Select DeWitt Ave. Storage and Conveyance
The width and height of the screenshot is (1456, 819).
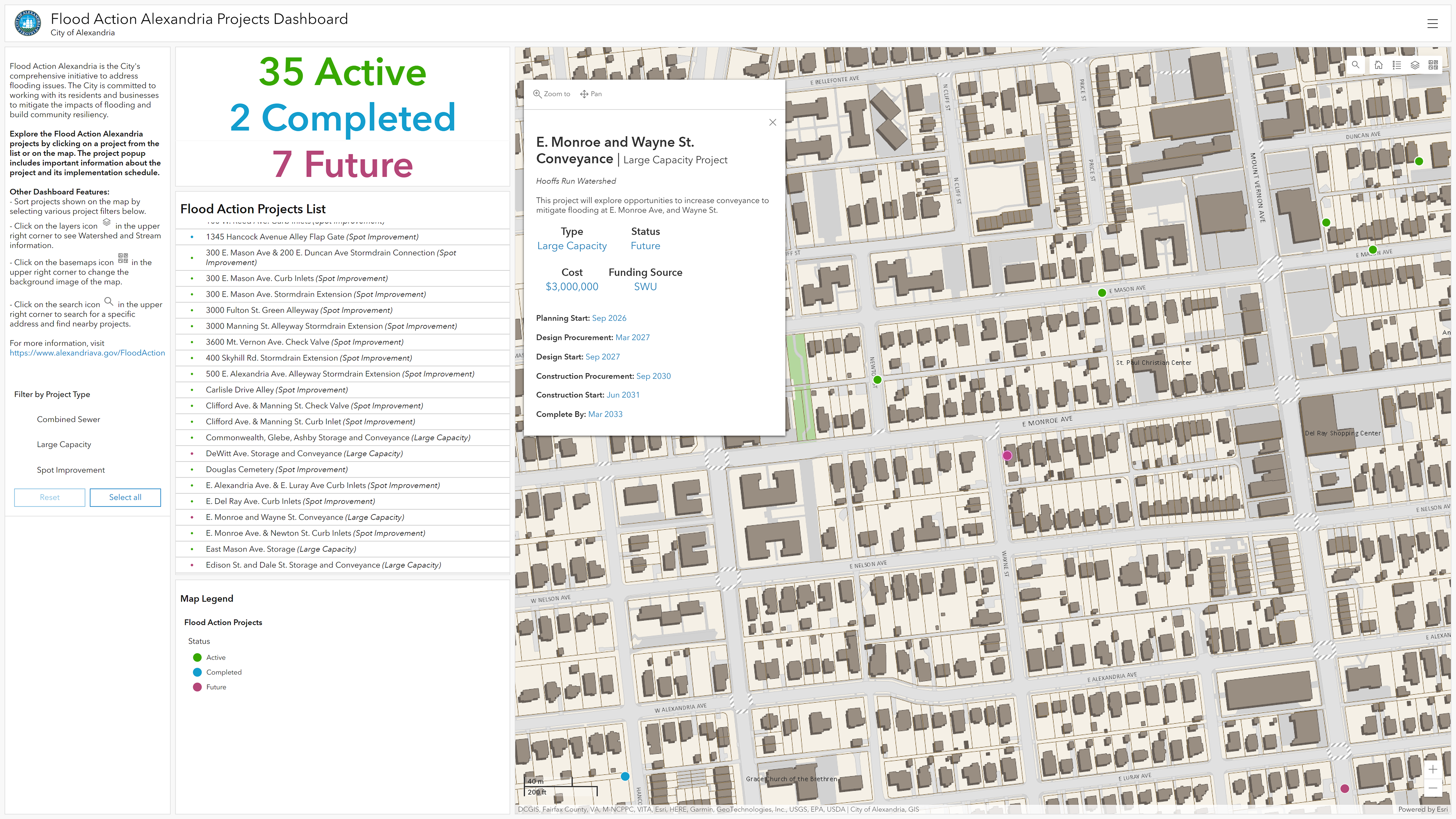point(342,453)
